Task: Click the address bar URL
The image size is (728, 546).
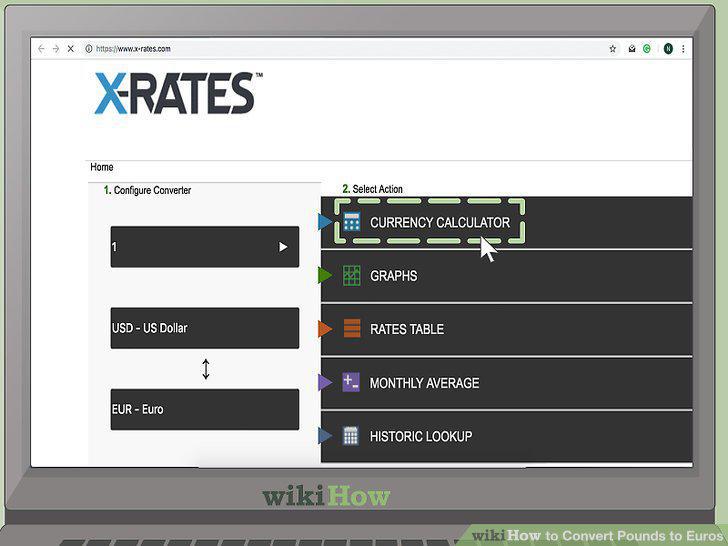Action: click(133, 49)
